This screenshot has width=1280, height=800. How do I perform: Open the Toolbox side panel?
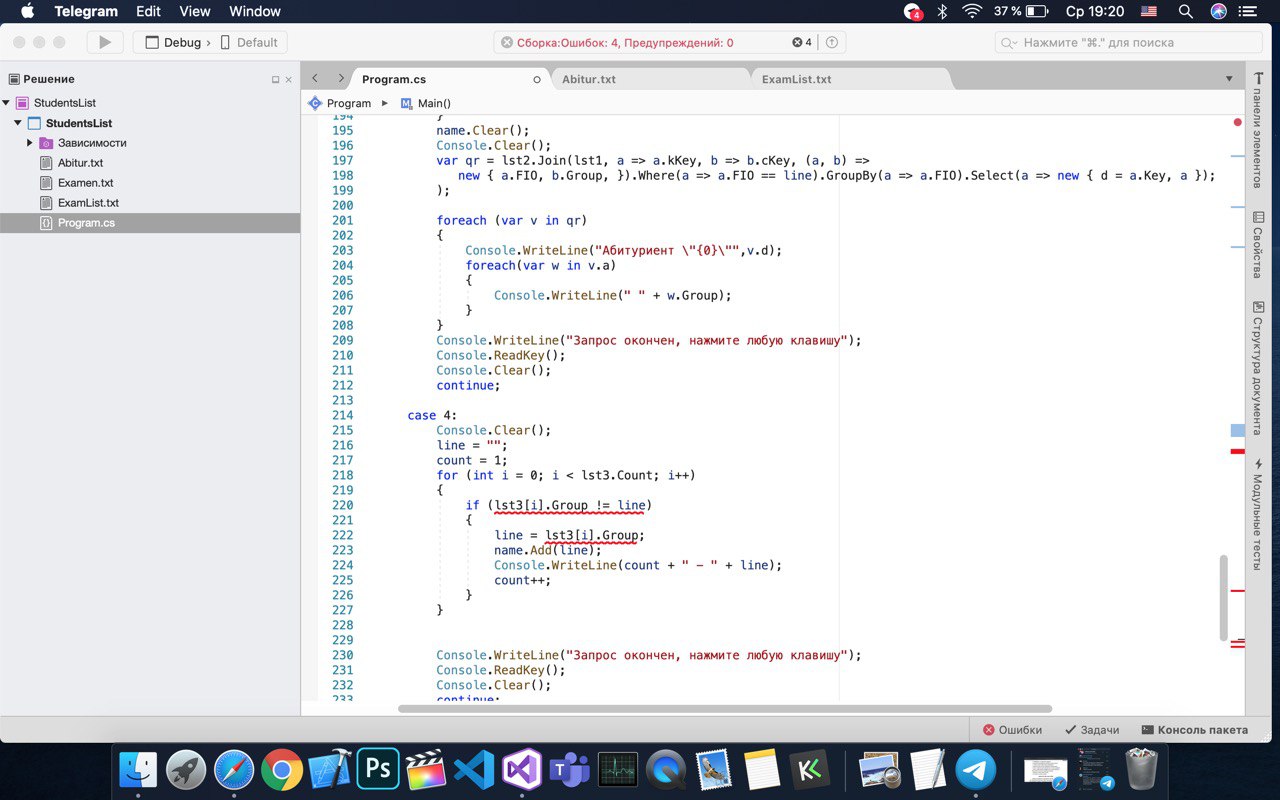pyautogui.click(x=1257, y=137)
